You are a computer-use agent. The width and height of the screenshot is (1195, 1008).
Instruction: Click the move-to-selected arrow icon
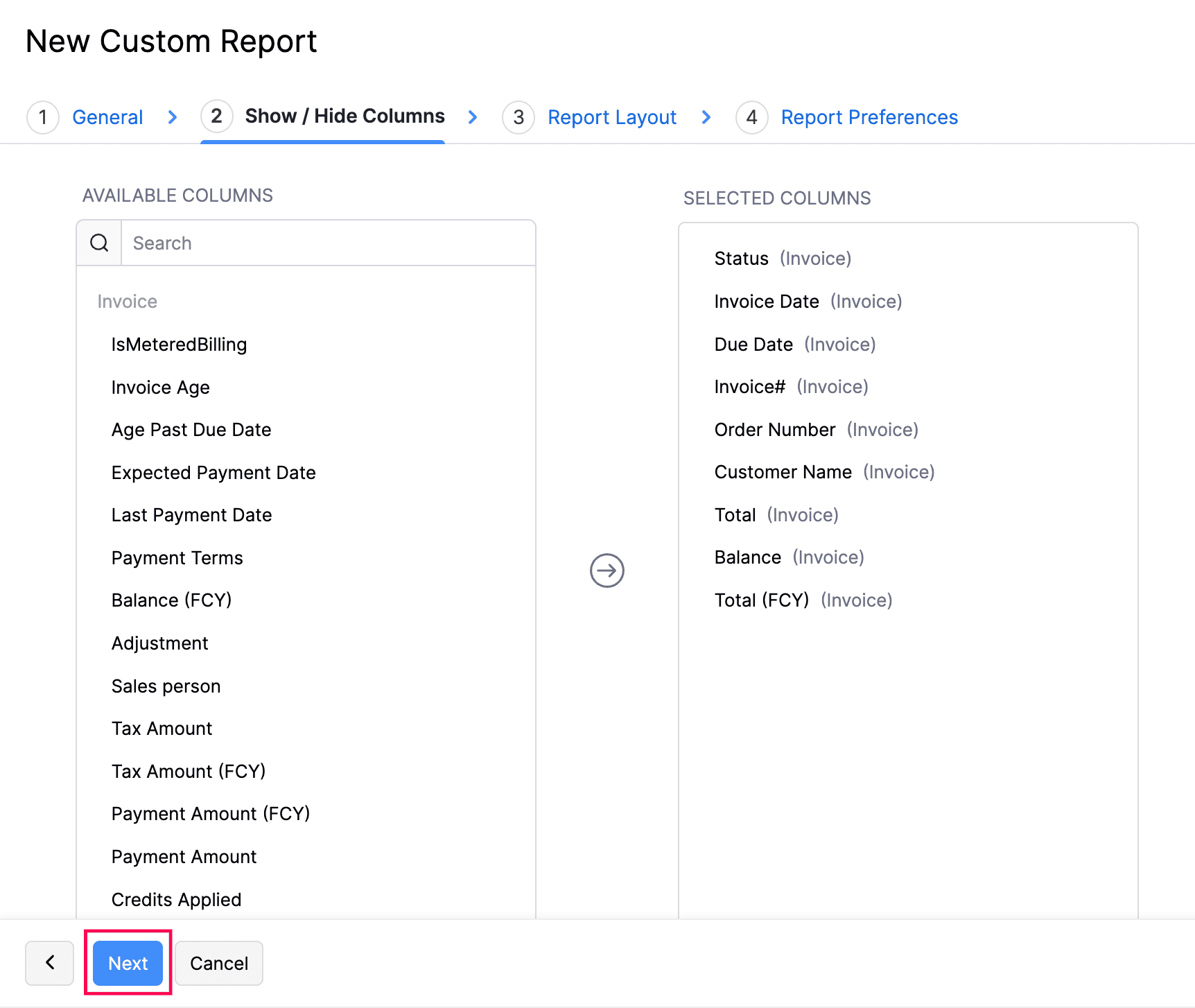click(x=607, y=571)
